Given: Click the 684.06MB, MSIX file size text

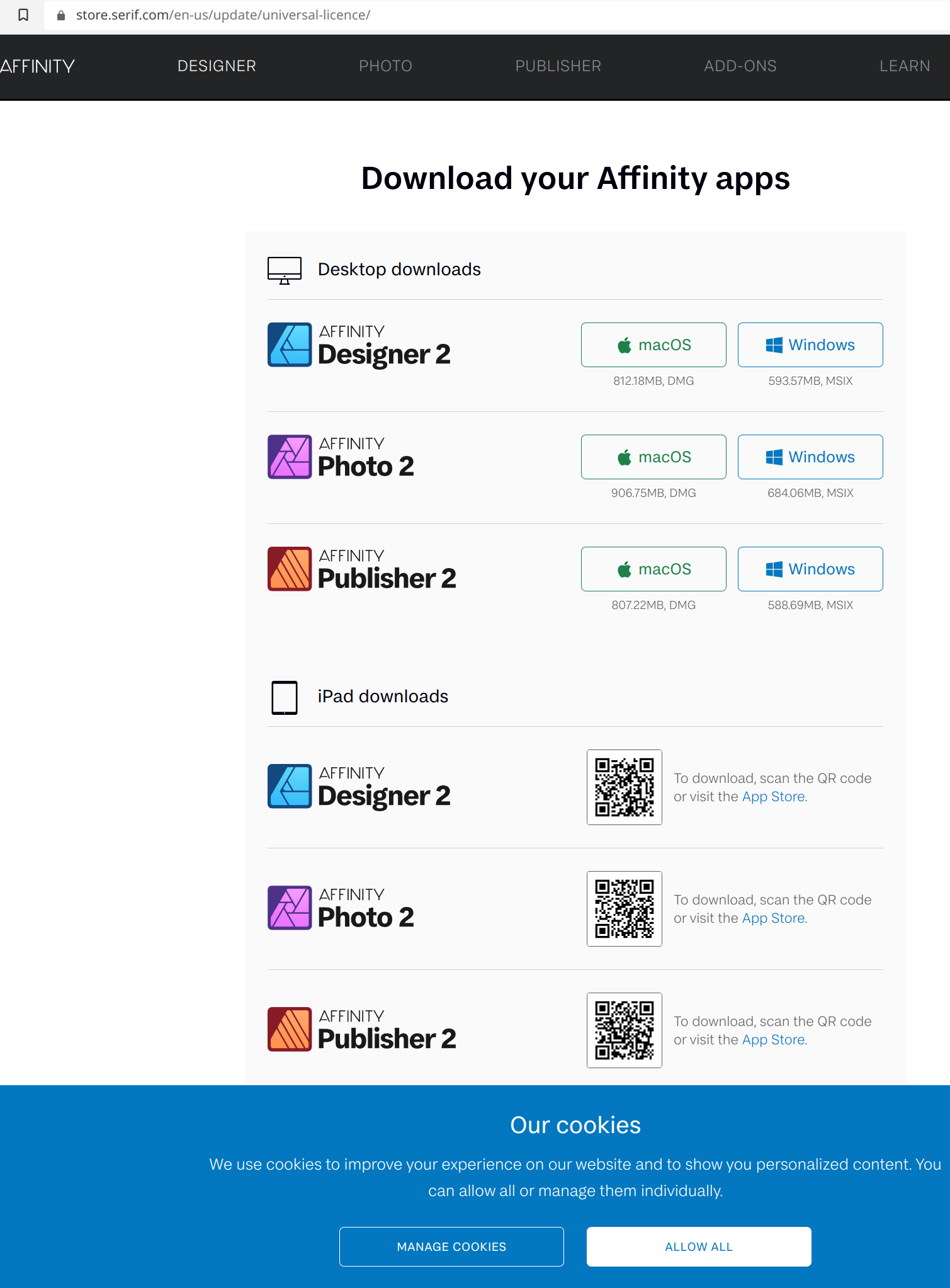Looking at the screenshot, I should pos(810,493).
